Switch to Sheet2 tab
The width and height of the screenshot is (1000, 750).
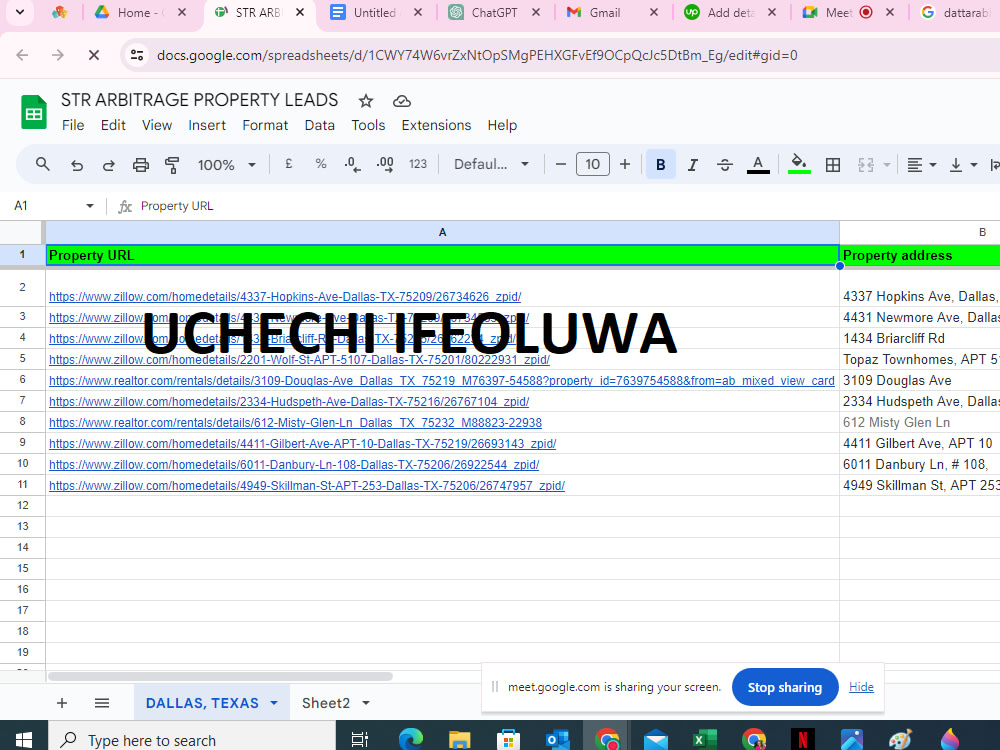[326, 703]
